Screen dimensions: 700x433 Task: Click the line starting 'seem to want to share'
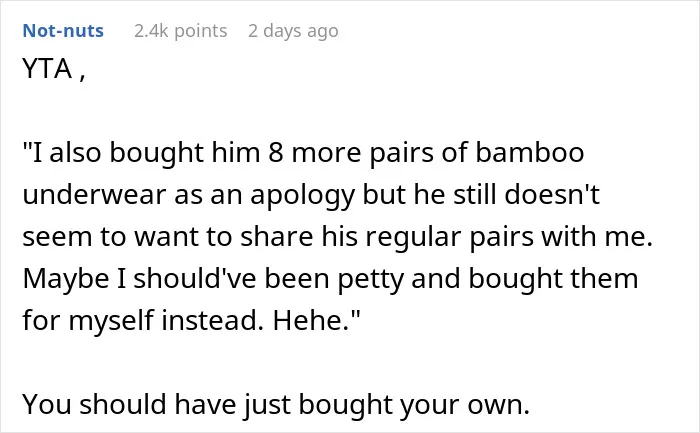tap(338, 237)
